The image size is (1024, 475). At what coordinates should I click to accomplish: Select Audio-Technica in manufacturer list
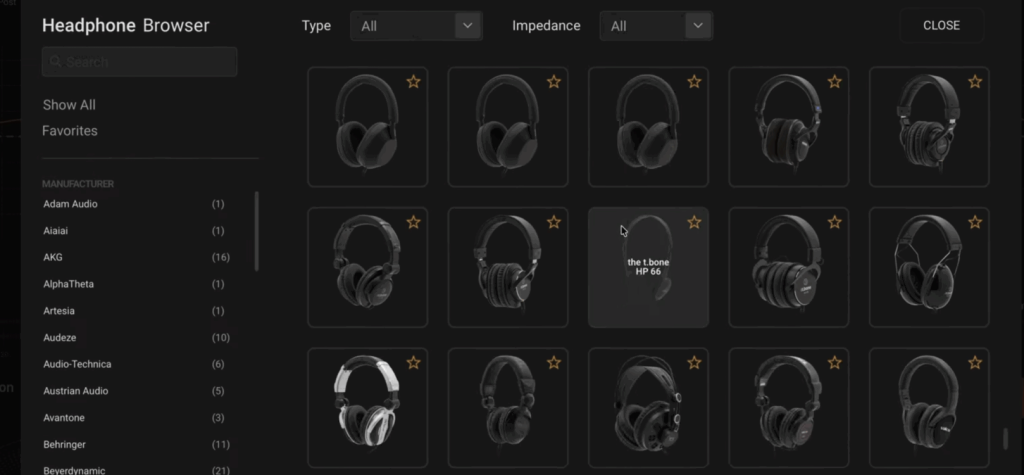(x=77, y=364)
